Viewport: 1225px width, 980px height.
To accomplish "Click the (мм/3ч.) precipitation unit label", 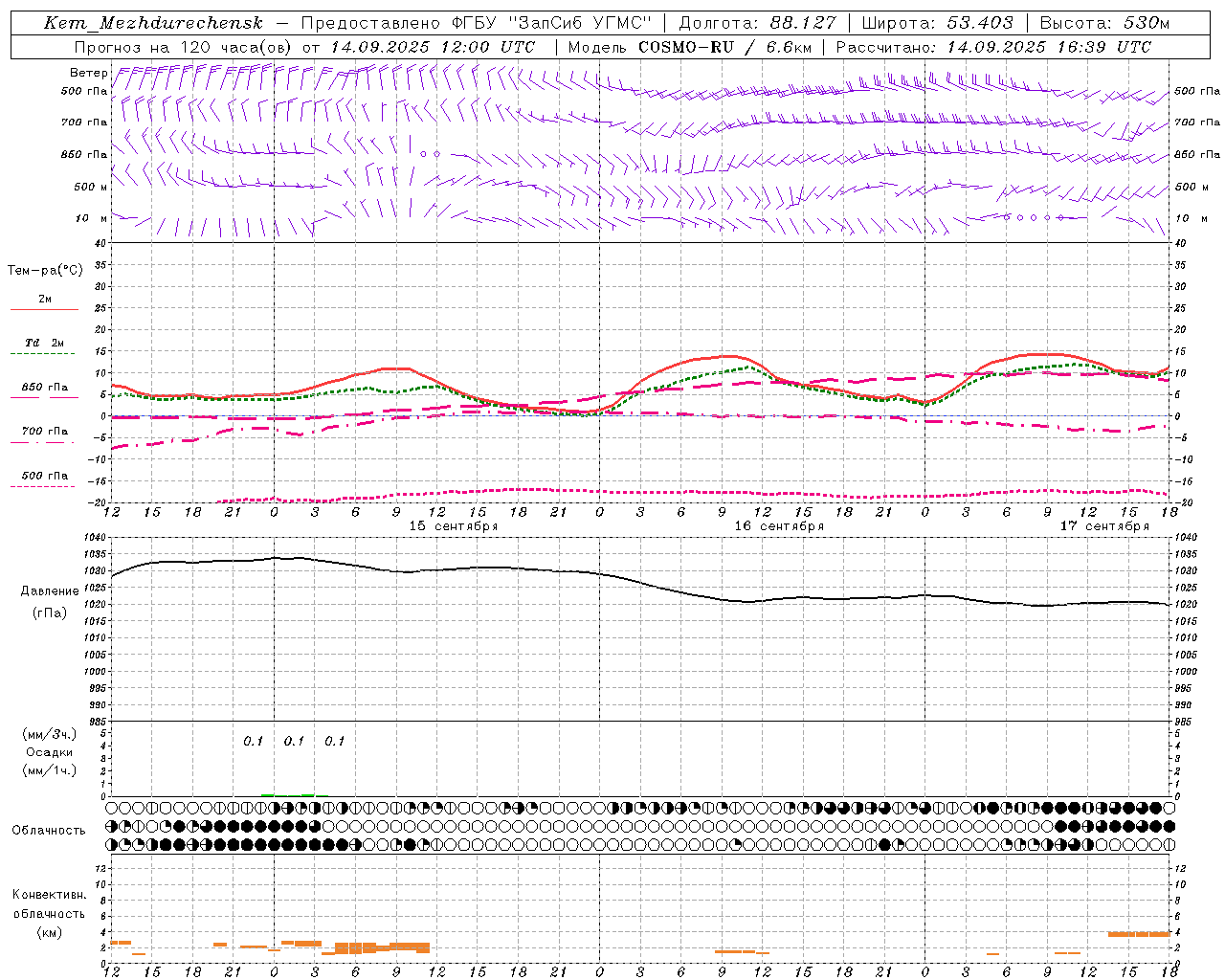I will pyautogui.click(x=50, y=734).
